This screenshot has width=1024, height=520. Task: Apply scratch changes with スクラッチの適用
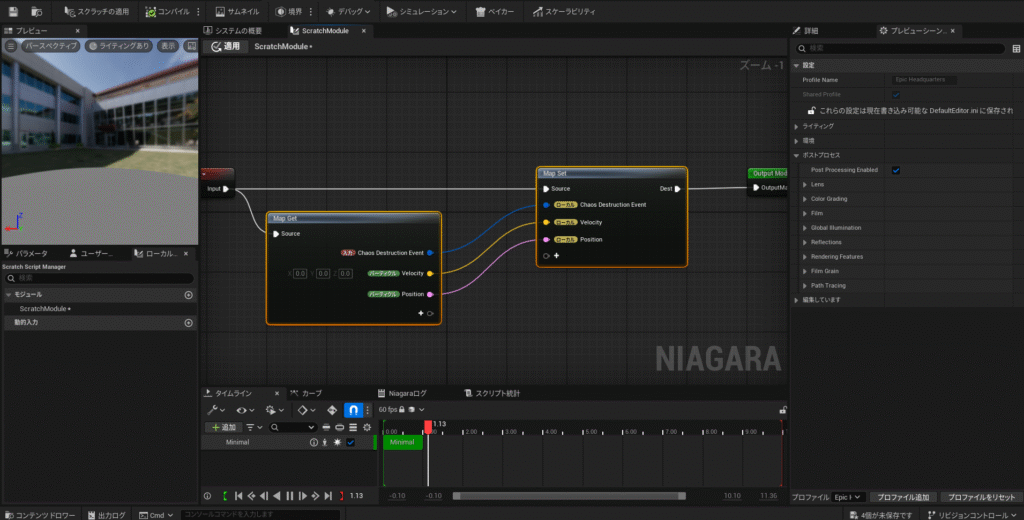[x=97, y=12]
